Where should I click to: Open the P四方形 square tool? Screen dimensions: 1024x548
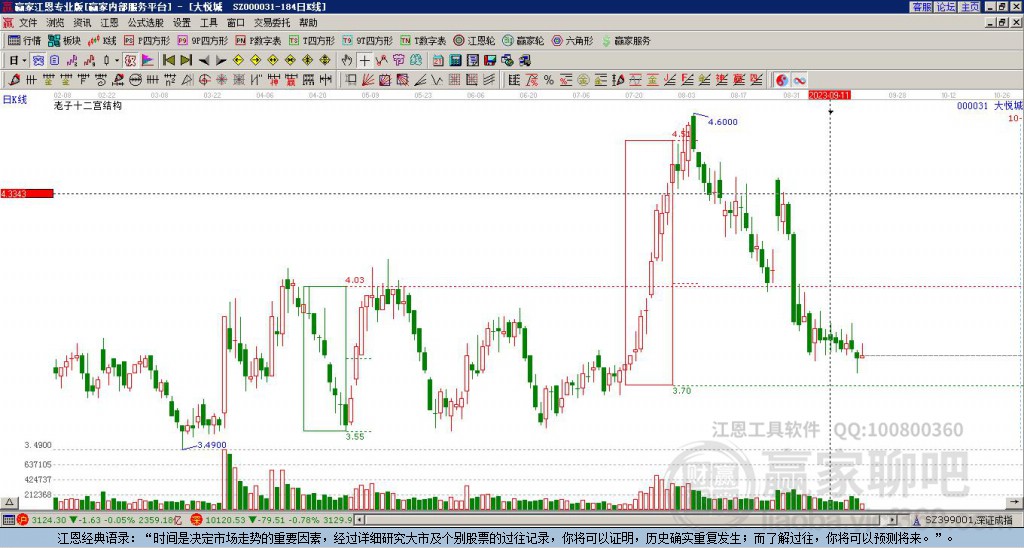147,40
